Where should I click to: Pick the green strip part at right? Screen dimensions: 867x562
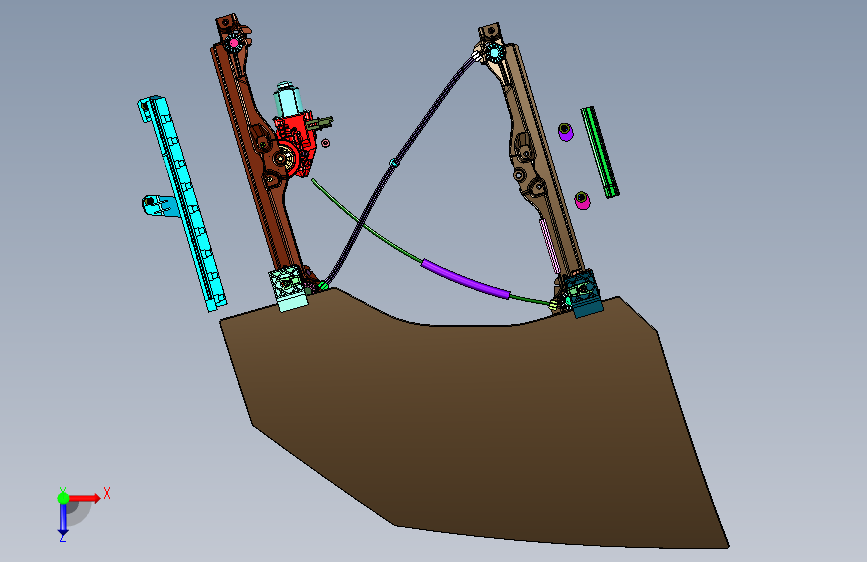(x=600, y=152)
